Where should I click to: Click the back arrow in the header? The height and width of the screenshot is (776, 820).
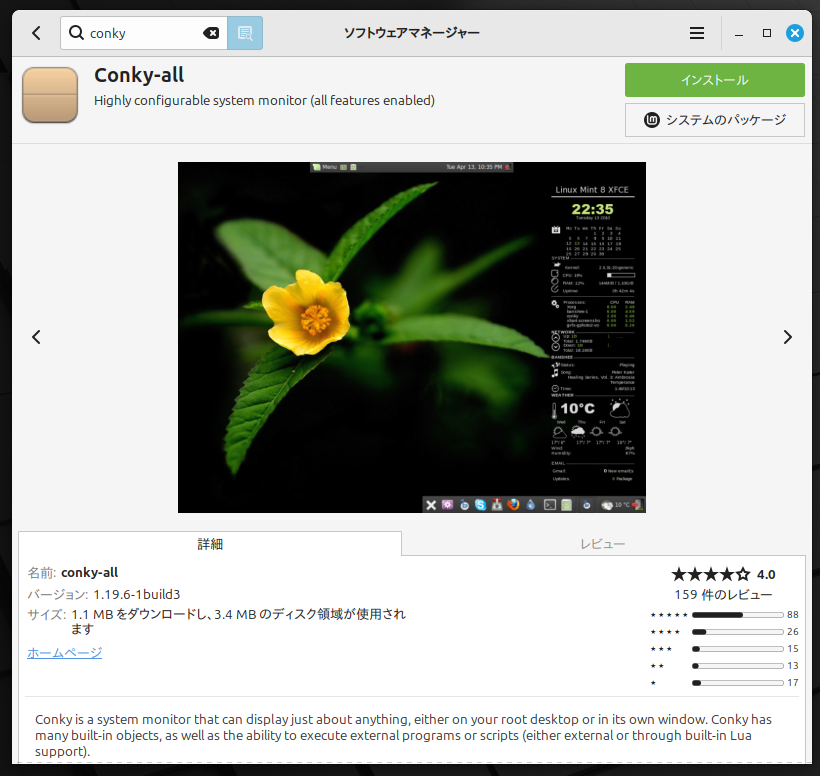pyautogui.click(x=36, y=33)
